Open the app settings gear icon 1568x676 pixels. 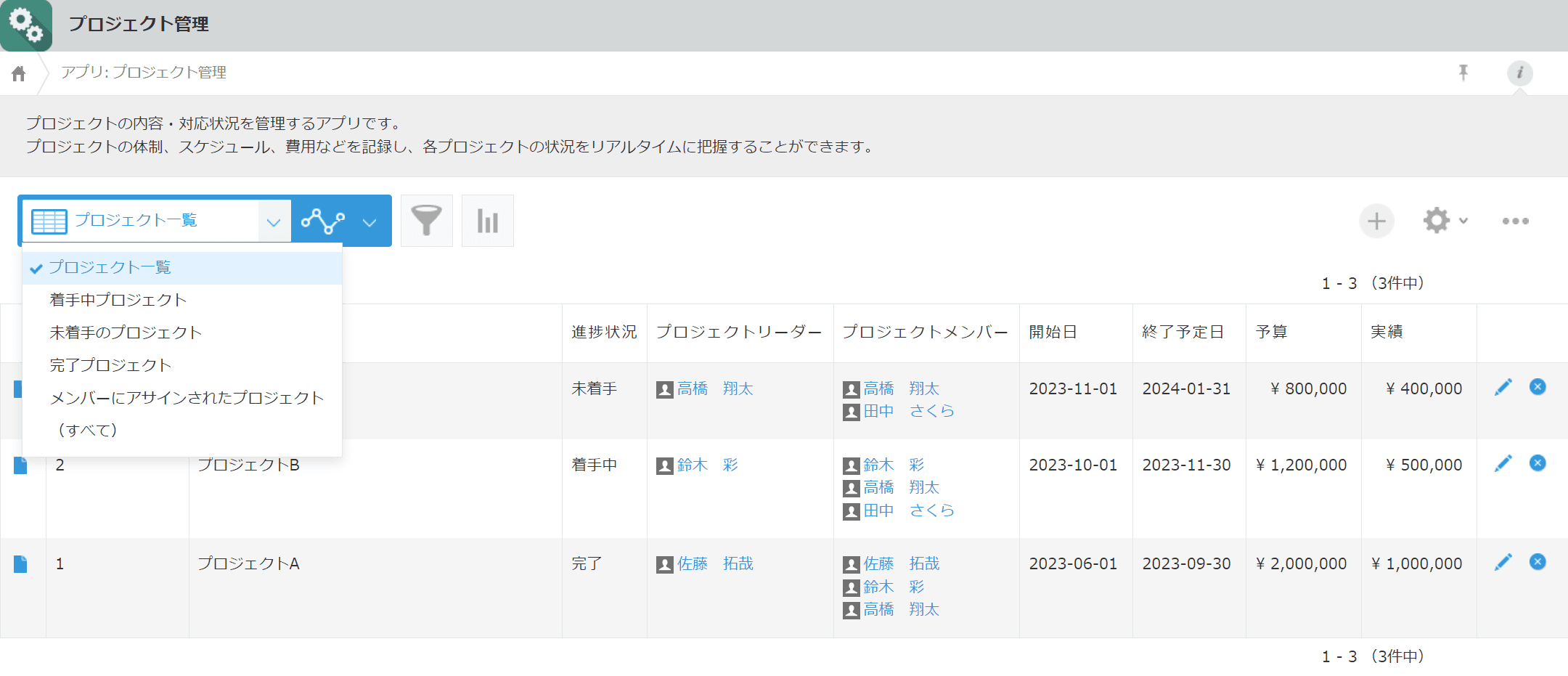tap(1437, 221)
